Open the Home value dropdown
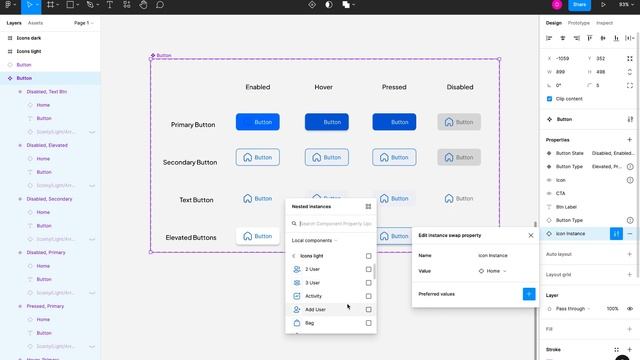The image size is (640, 360). [493, 271]
